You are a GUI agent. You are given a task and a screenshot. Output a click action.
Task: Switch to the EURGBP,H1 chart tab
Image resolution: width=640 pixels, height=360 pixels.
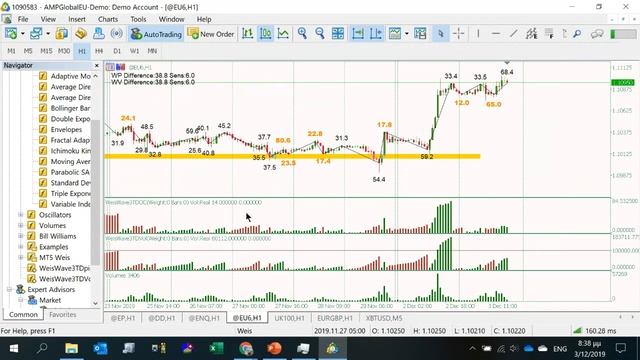coord(335,318)
